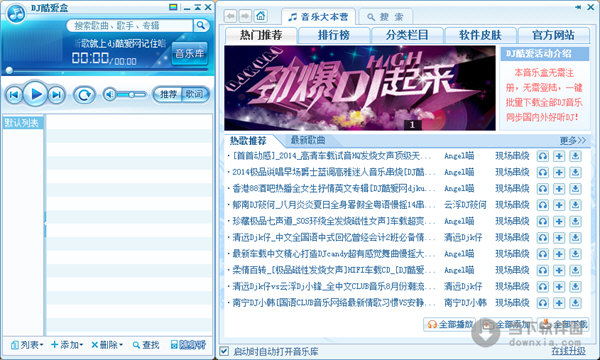Switch to the 搜索 tab
This screenshot has height=360, width=600.
pos(386,17)
